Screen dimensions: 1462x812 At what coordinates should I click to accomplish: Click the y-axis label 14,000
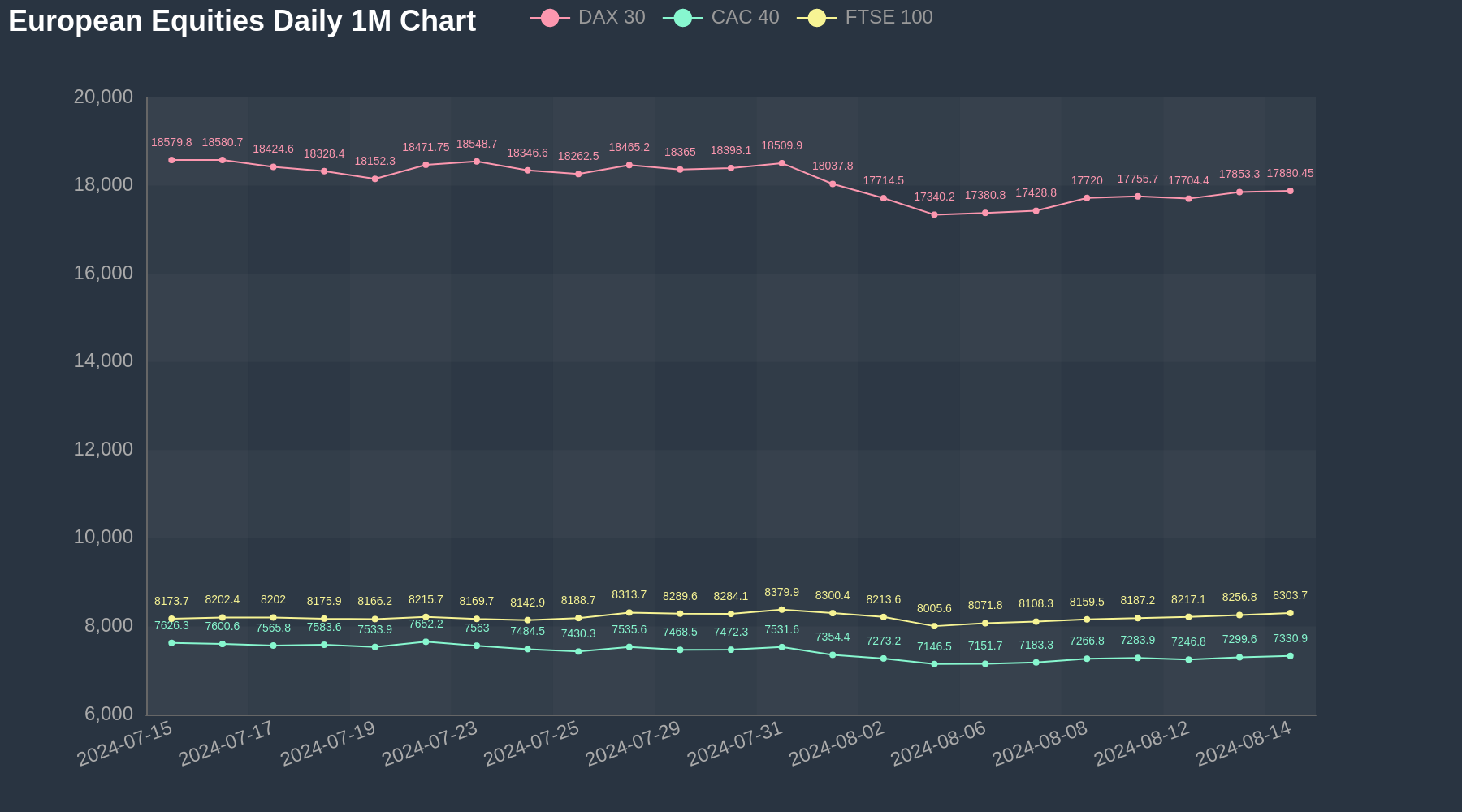[103, 361]
